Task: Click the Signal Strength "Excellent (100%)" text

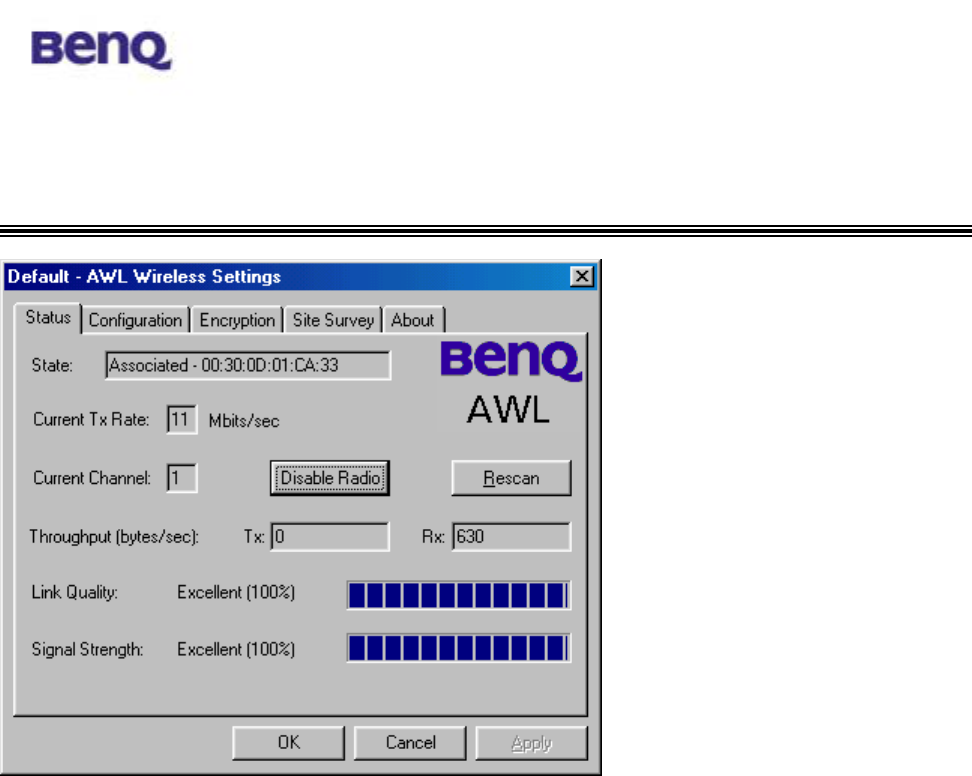Action: pyautogui.click(x=236, y=650)
